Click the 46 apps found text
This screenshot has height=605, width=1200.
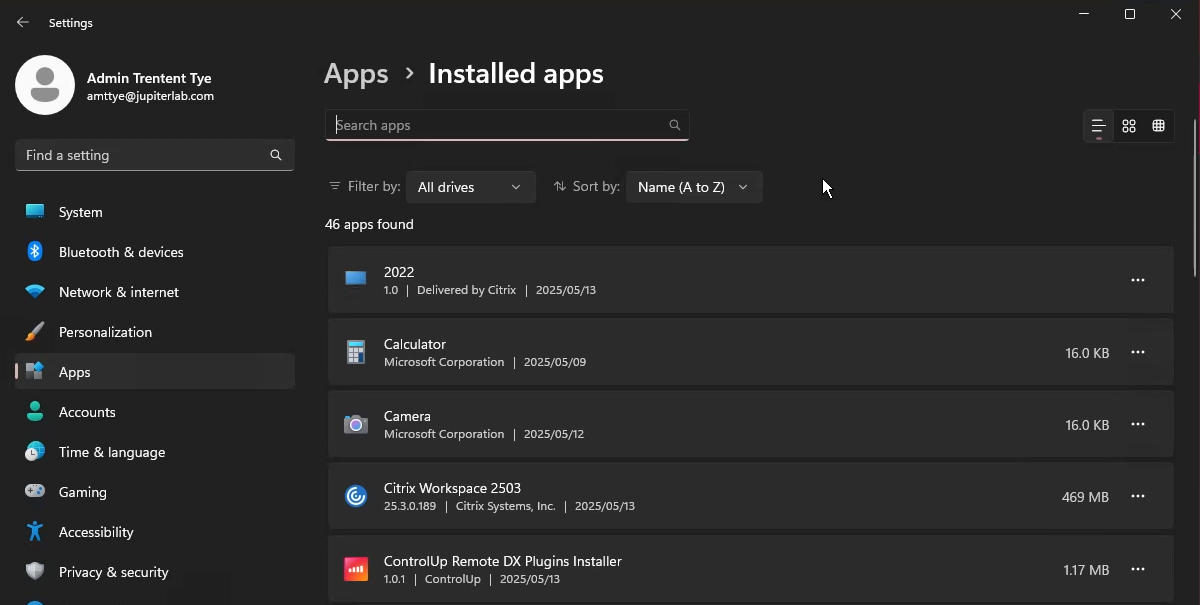(x=369, y=224)
